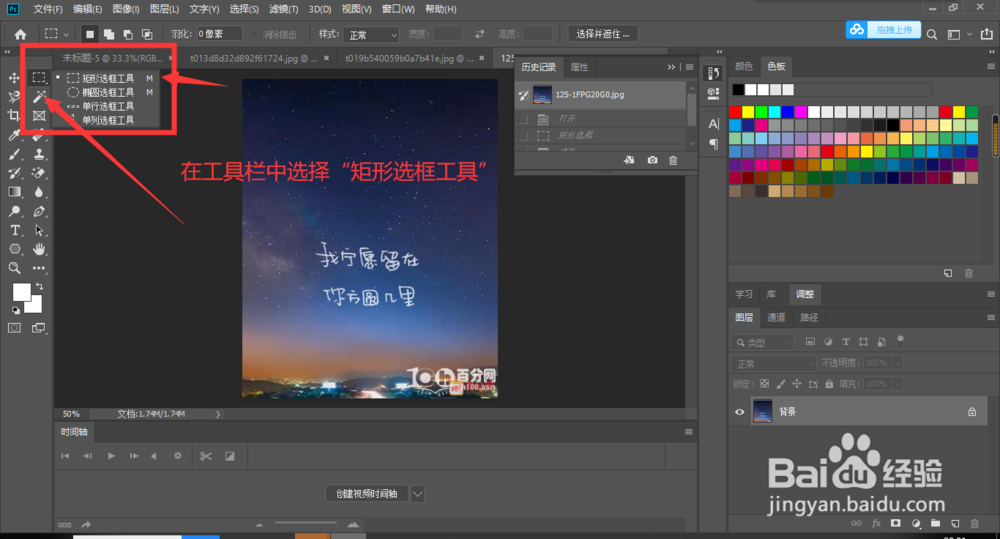The image size is (1000, 539).
Task: Open the Paragraph panel icon
Action: 714,144
